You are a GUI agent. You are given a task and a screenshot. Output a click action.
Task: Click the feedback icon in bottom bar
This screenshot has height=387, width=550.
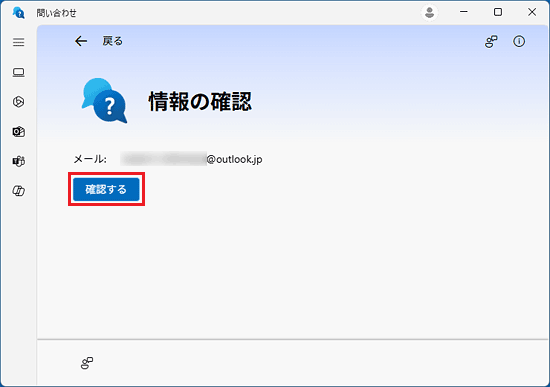click(87, 363)
